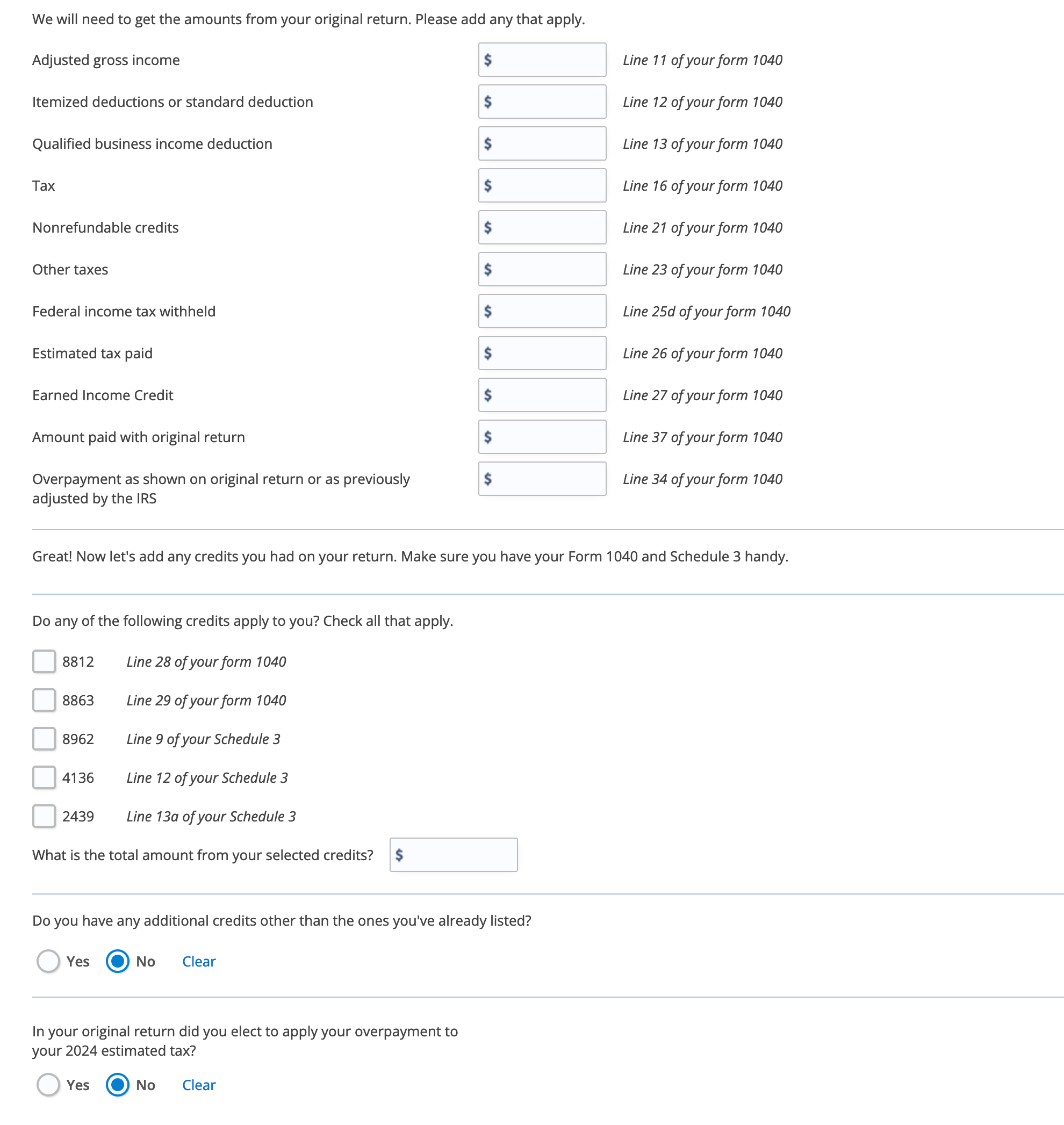Check the 8962 Line 9 Schedule 3 checkbox
The image size is (1064, 1125).
pyautogui.click(x=45, y=739)
